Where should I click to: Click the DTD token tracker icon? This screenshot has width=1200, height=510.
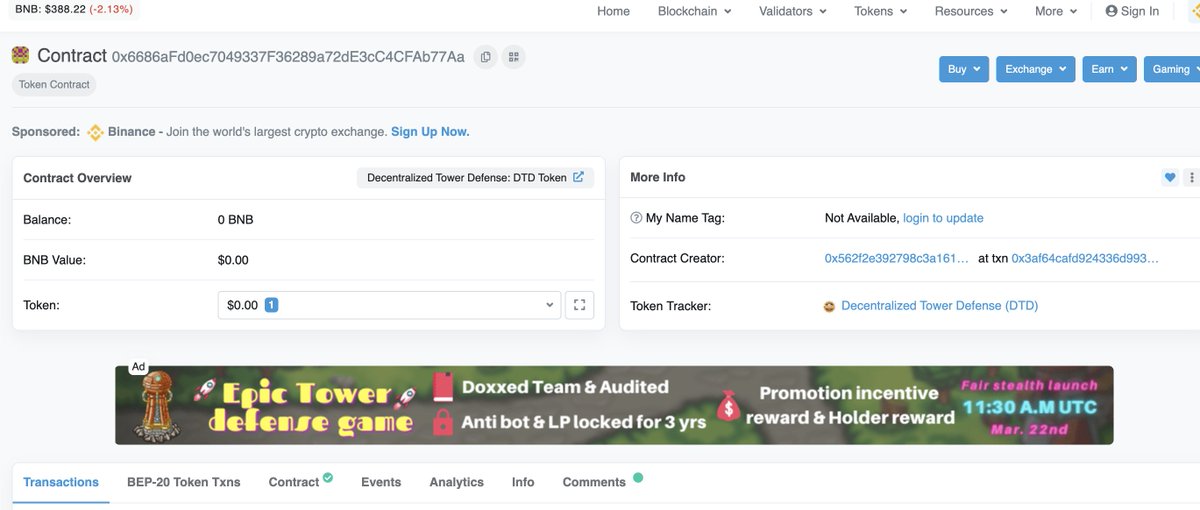[829, 306]
